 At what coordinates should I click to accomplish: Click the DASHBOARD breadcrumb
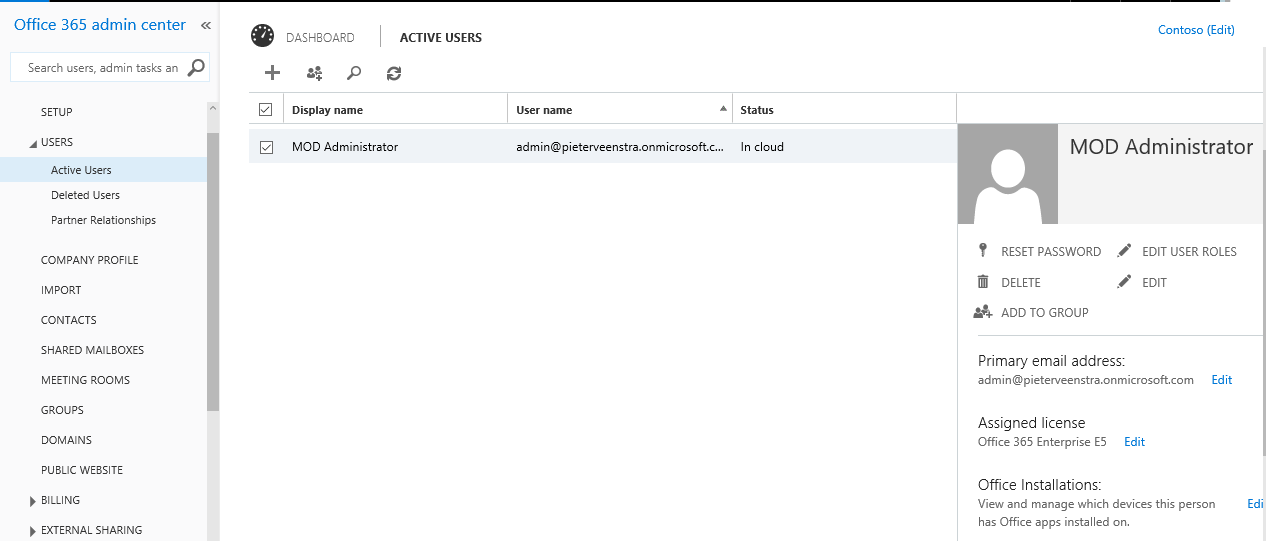[320, 38]
